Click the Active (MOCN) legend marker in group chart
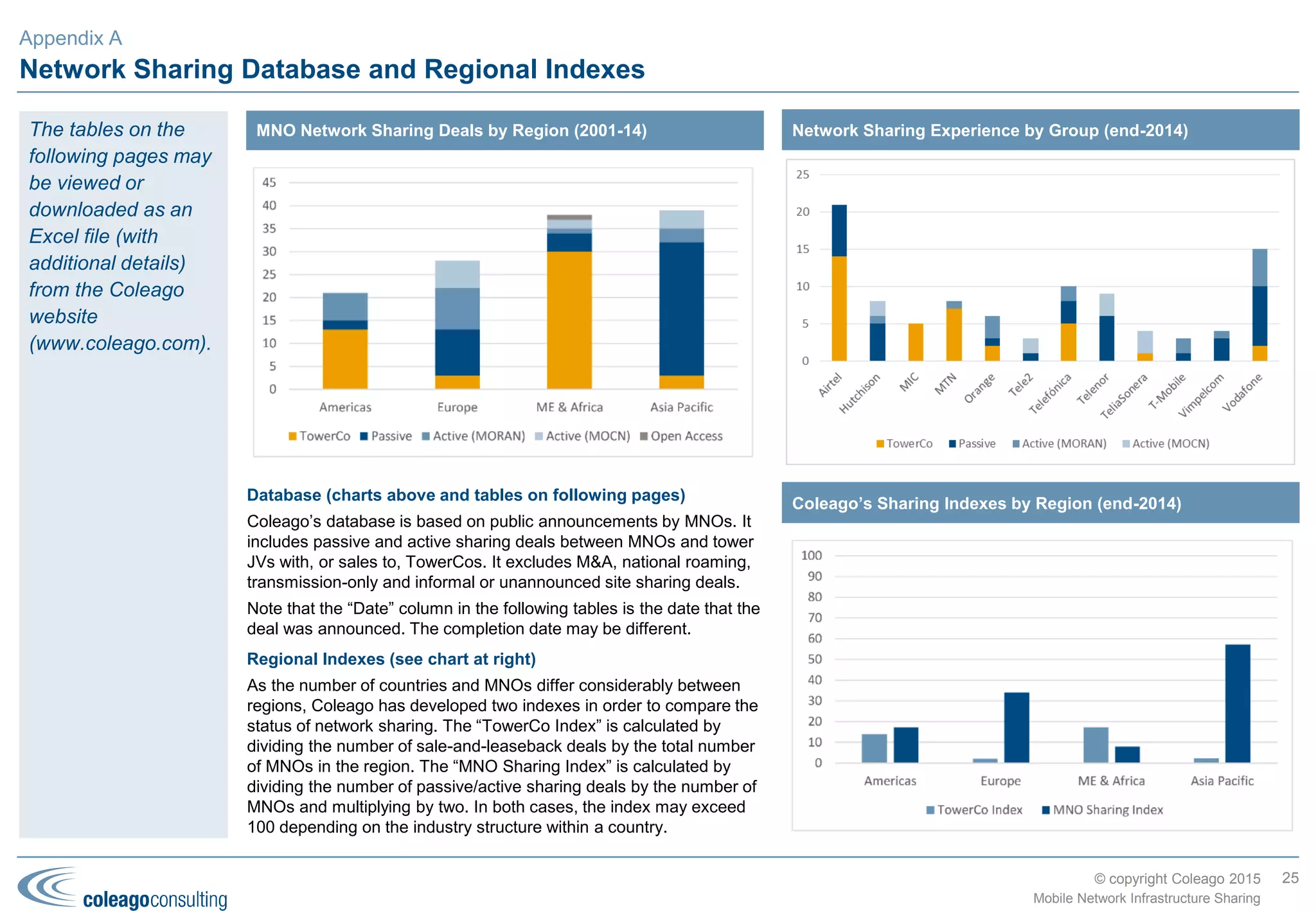The image size is (1316, 911). (1126, 444)
